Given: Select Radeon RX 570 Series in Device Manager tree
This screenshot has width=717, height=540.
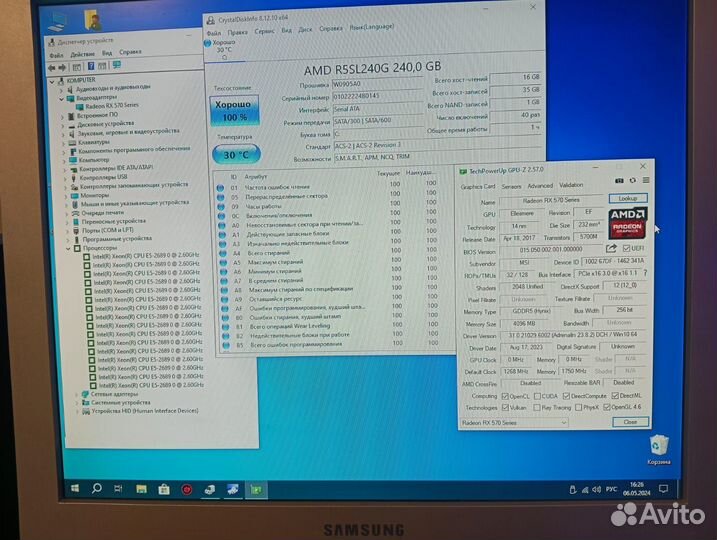Looking at the screenshot, I should [107, 106].
